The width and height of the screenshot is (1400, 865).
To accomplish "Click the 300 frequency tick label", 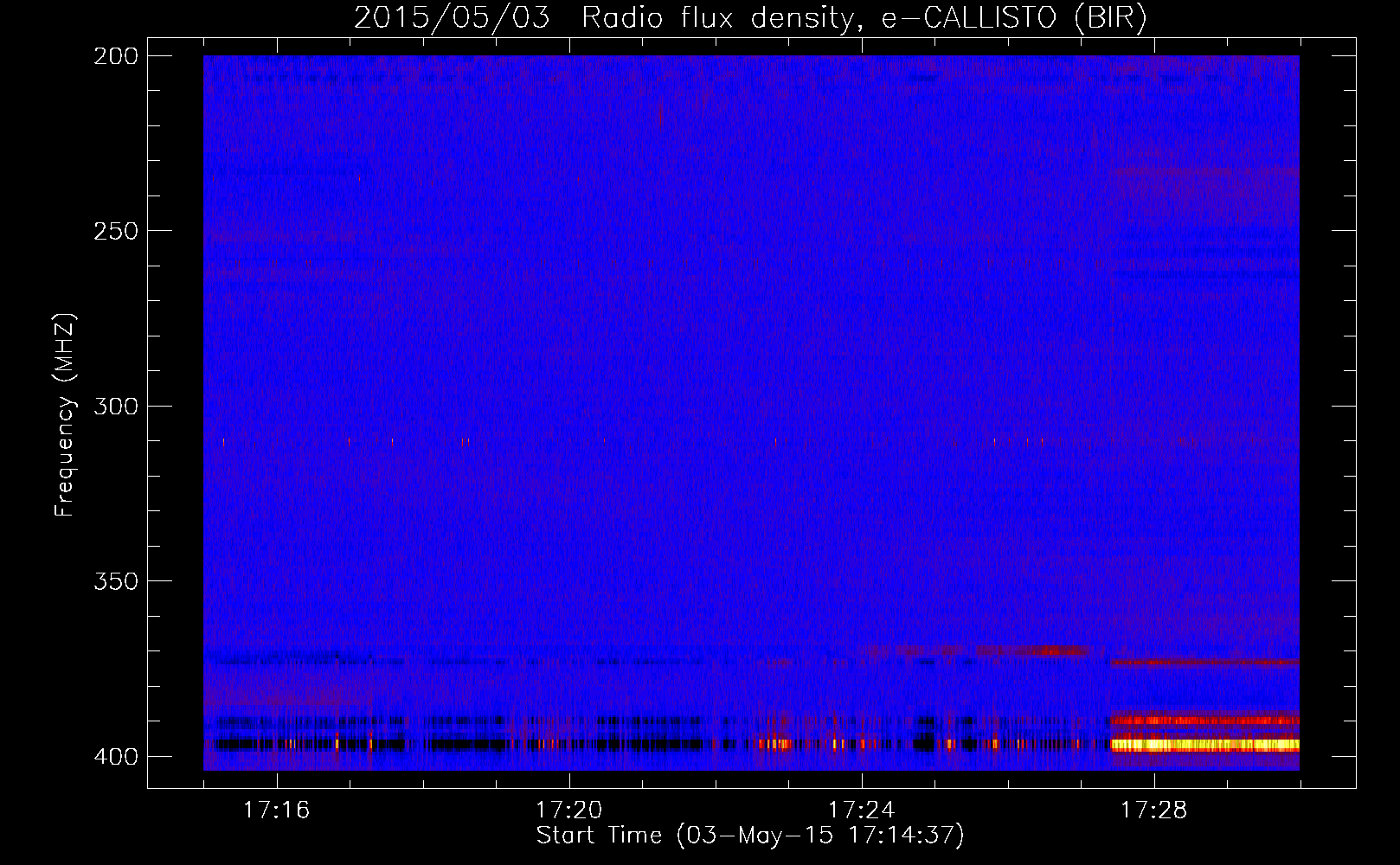I will [115, 407].
